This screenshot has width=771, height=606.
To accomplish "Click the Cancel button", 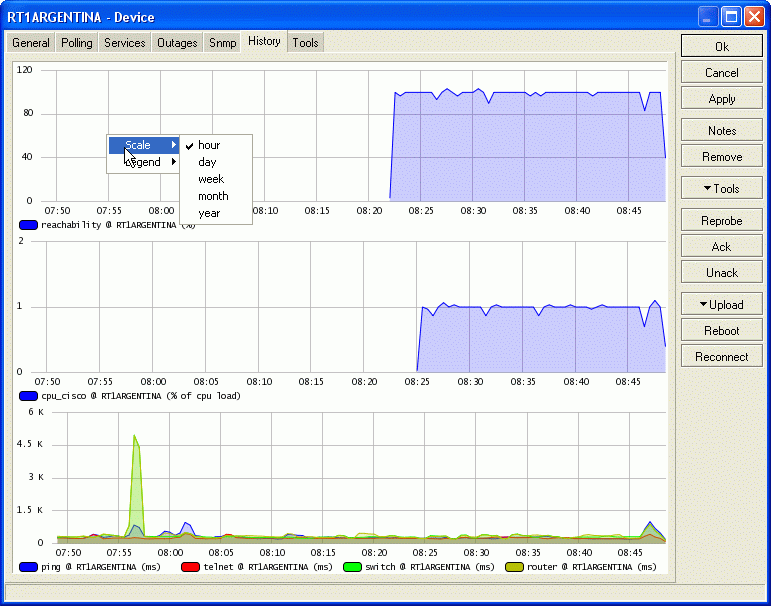I will tap(721, 72).
